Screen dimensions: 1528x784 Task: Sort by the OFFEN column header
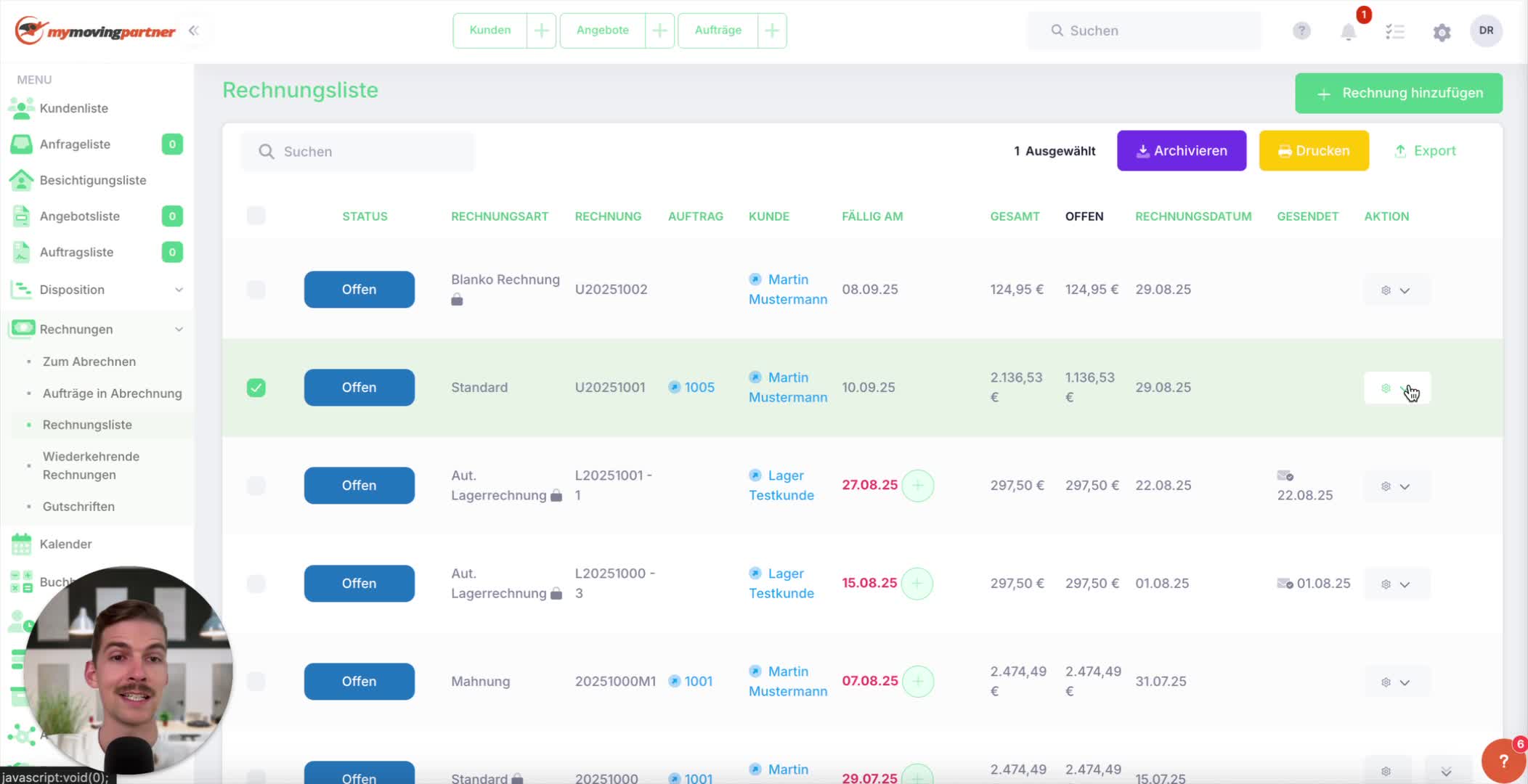(1084, 216)
